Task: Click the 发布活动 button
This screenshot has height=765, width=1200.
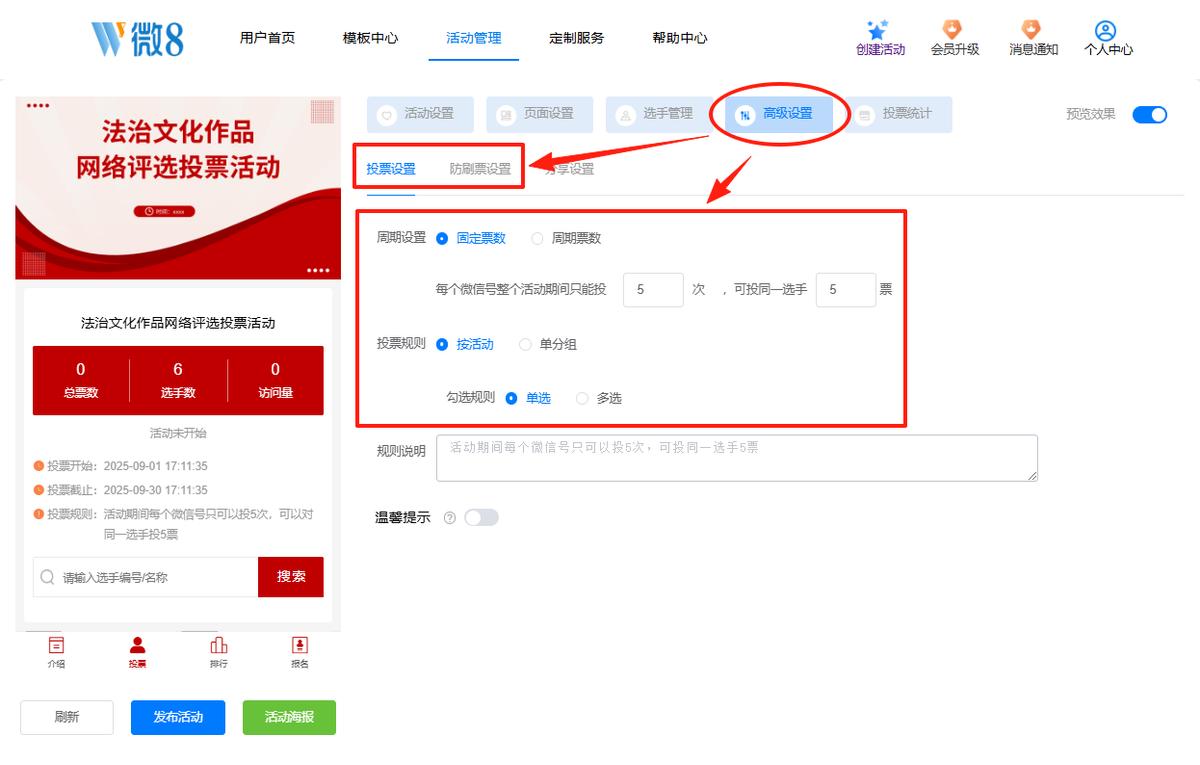Action: (x=178, y=717)
